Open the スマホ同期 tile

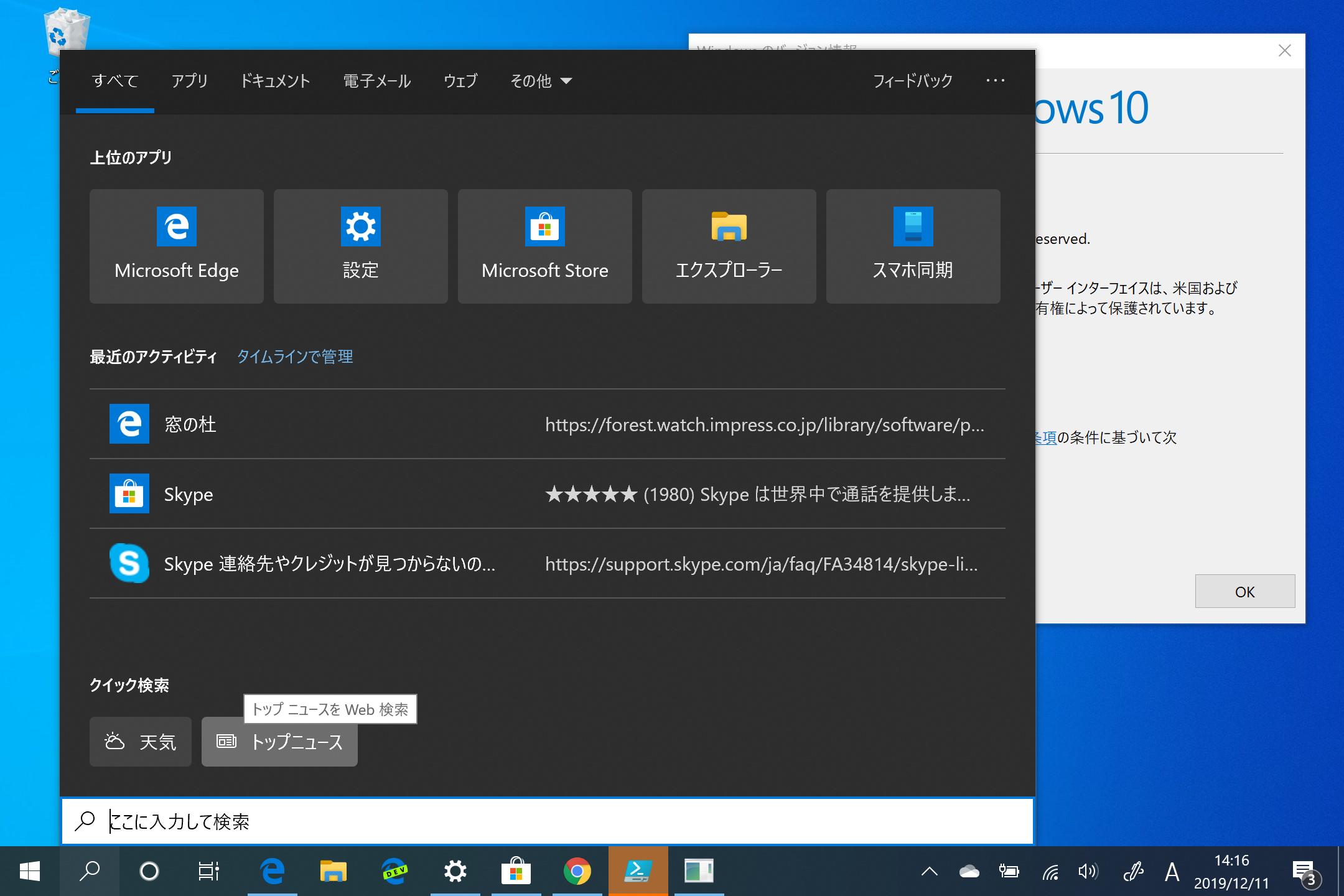point(912,246)
